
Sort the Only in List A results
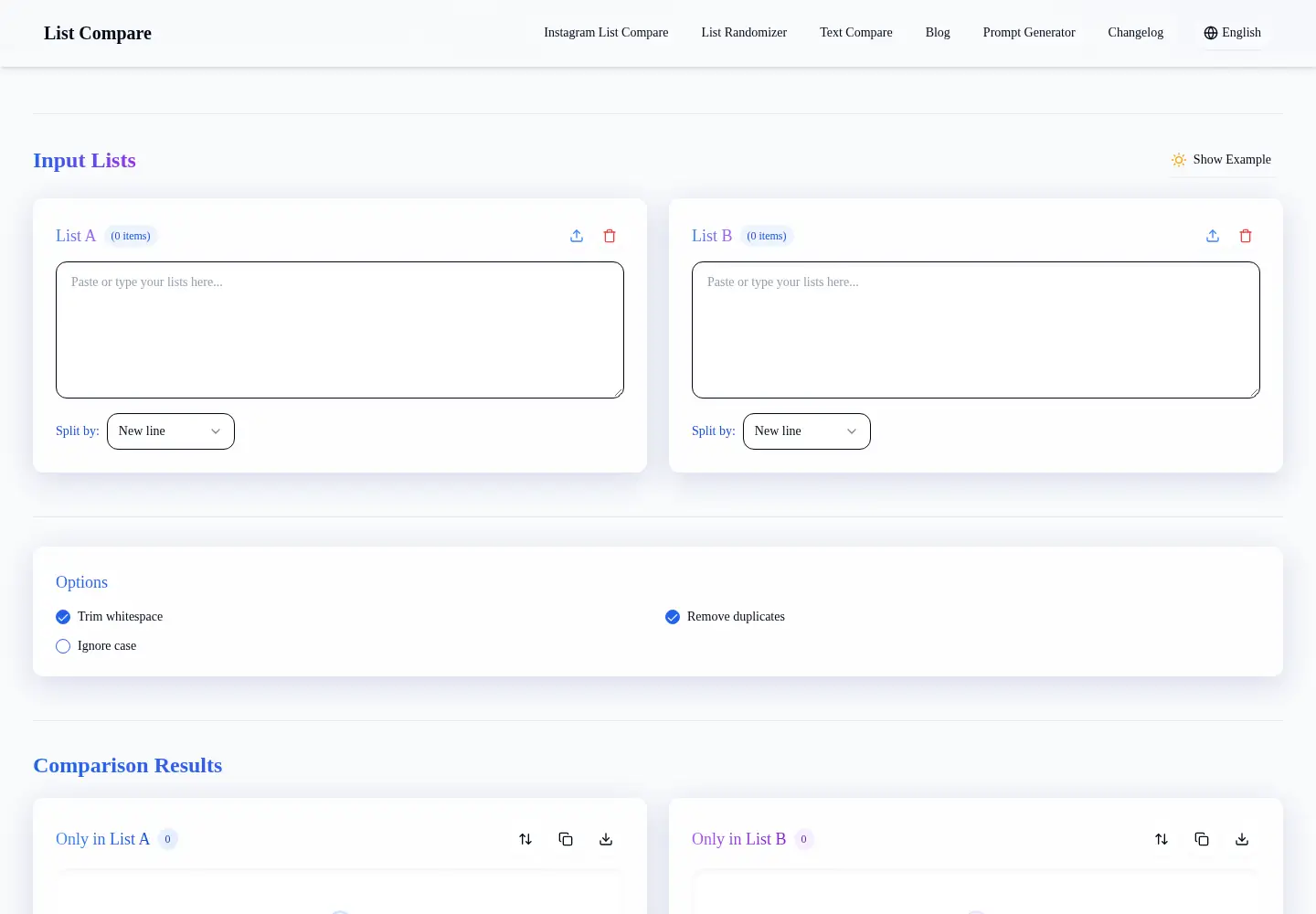(525, 839)
